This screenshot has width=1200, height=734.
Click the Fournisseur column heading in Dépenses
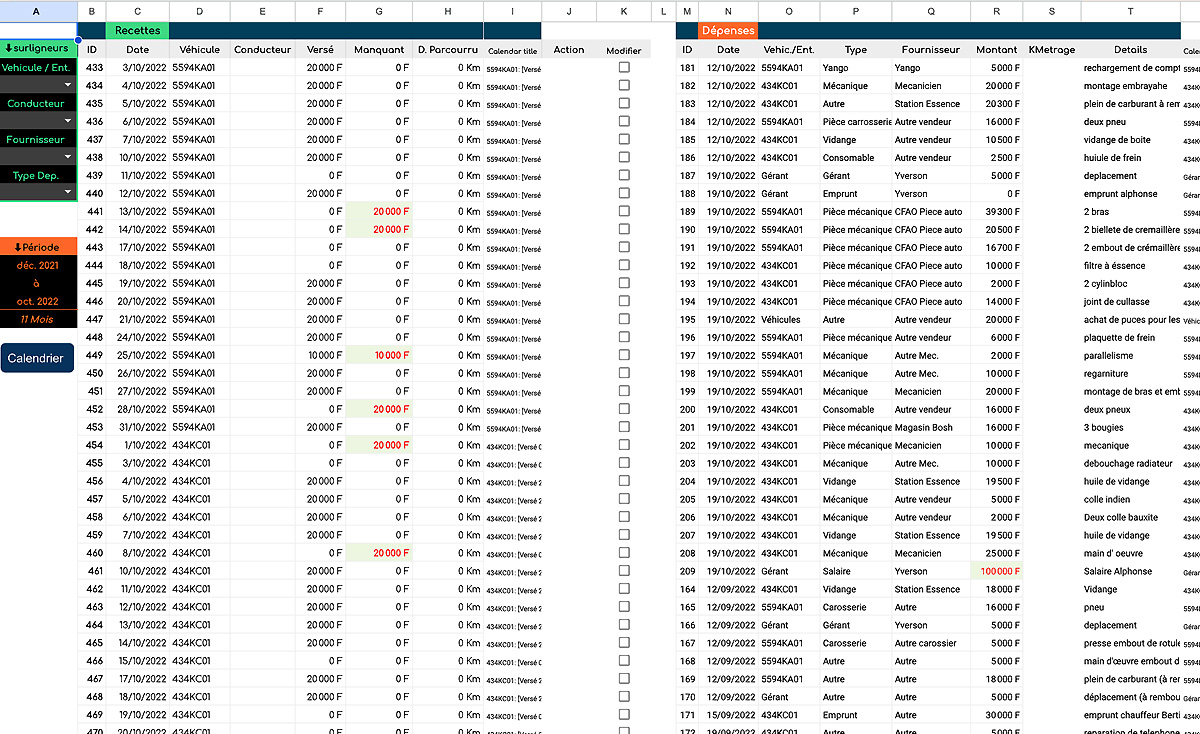point(930,49)
